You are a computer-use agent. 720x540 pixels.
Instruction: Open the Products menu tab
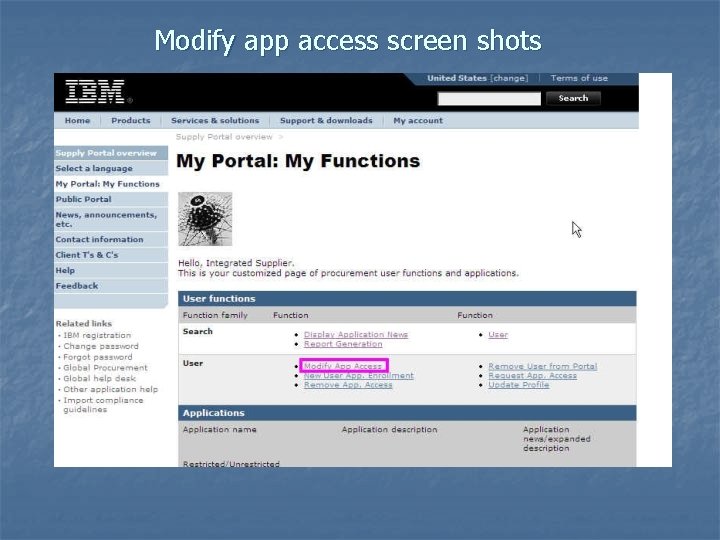click(130, 120)
